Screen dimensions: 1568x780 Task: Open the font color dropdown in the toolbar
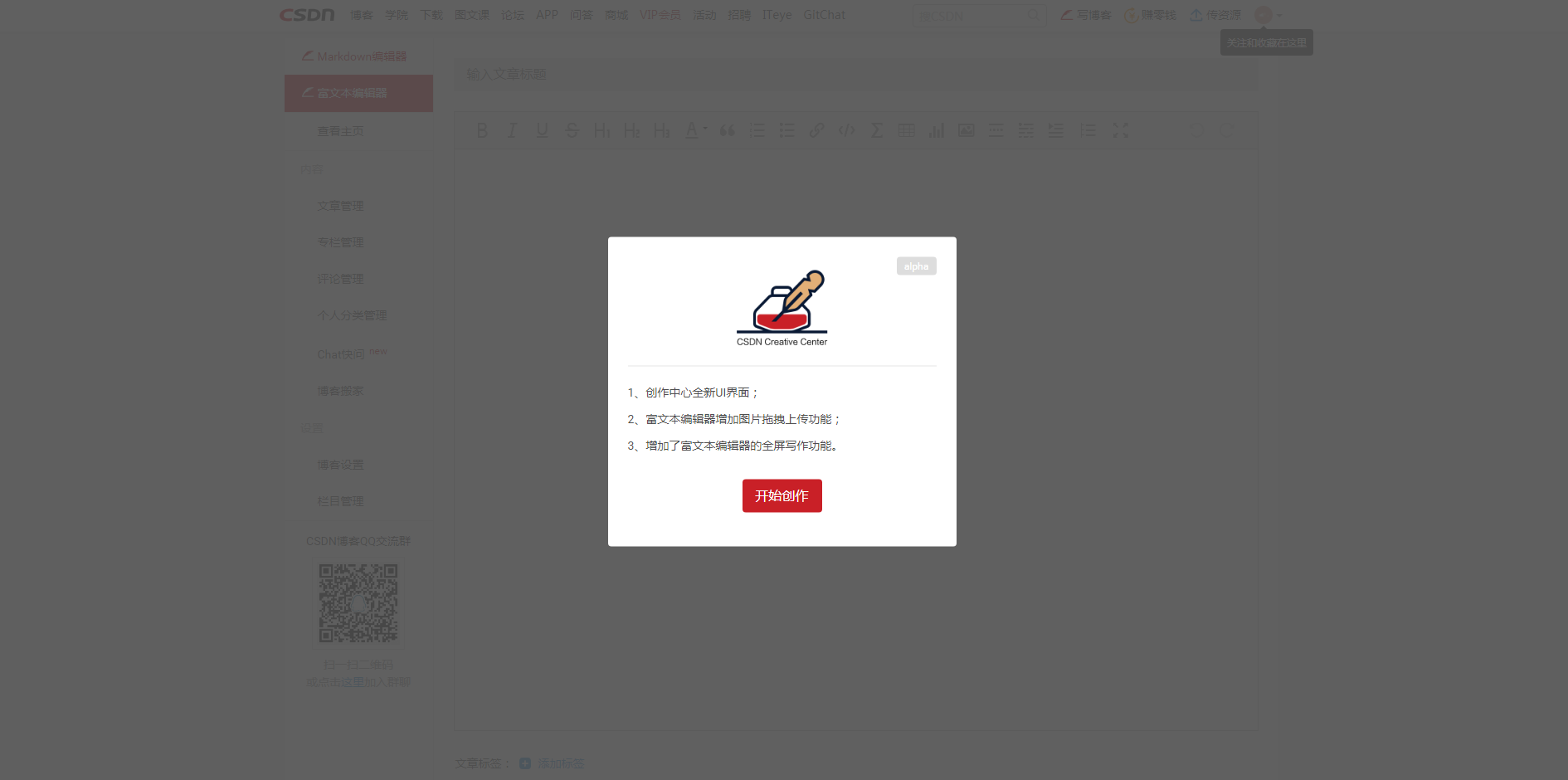[x=695, y=130]
